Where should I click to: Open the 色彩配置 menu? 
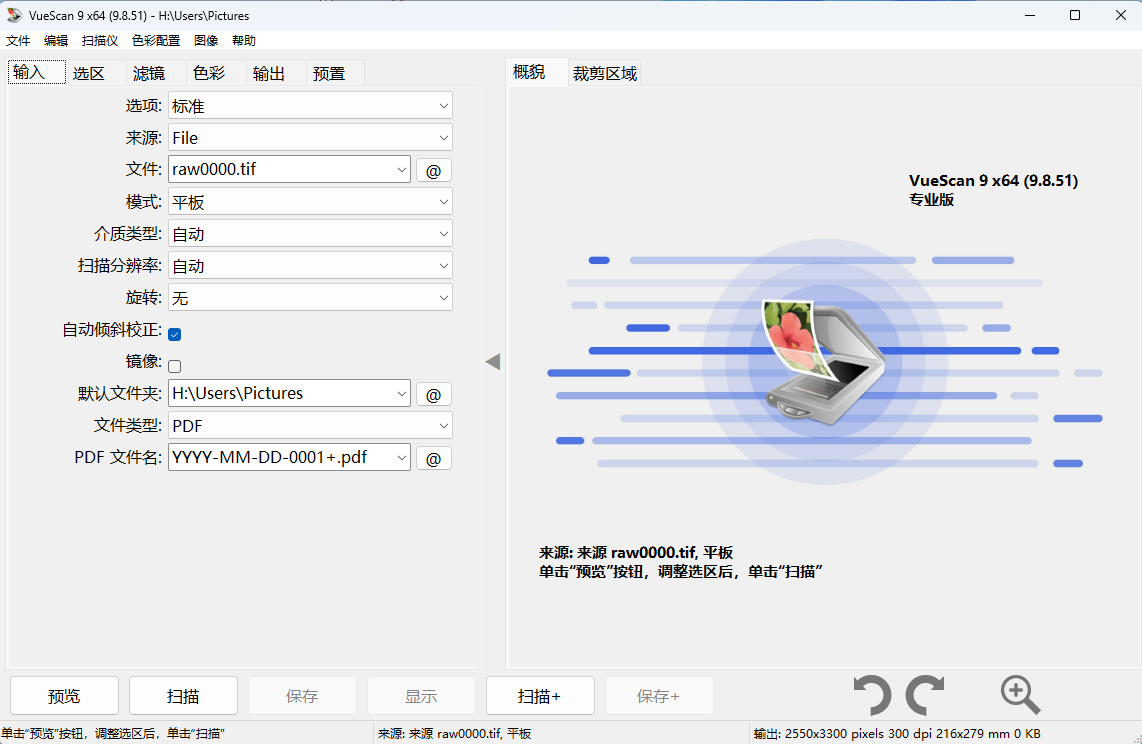[x=156, y=41]
